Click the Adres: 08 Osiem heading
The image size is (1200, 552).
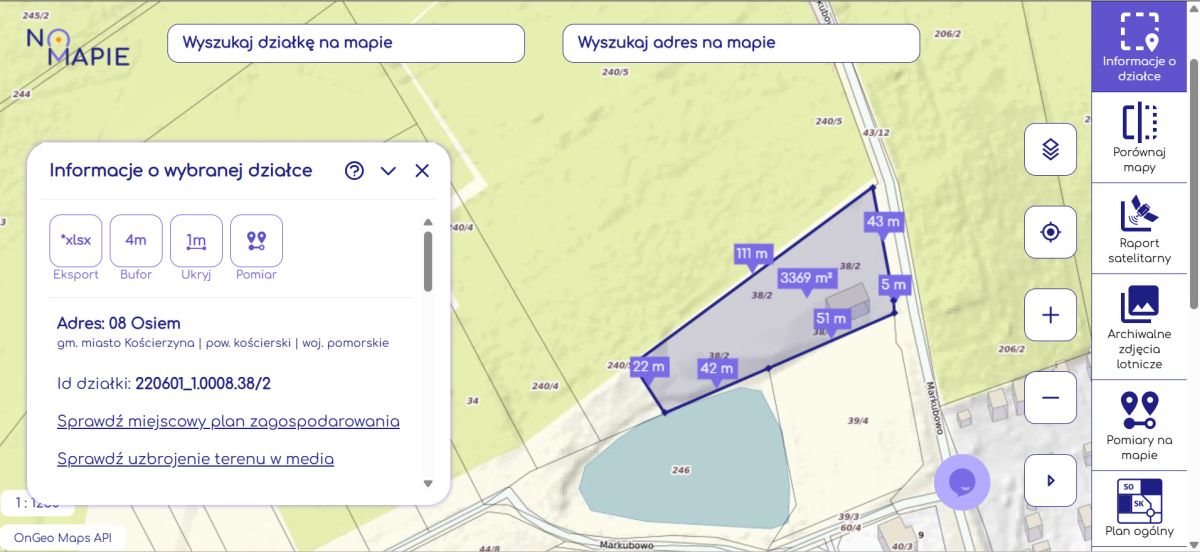tap(119, 323)
